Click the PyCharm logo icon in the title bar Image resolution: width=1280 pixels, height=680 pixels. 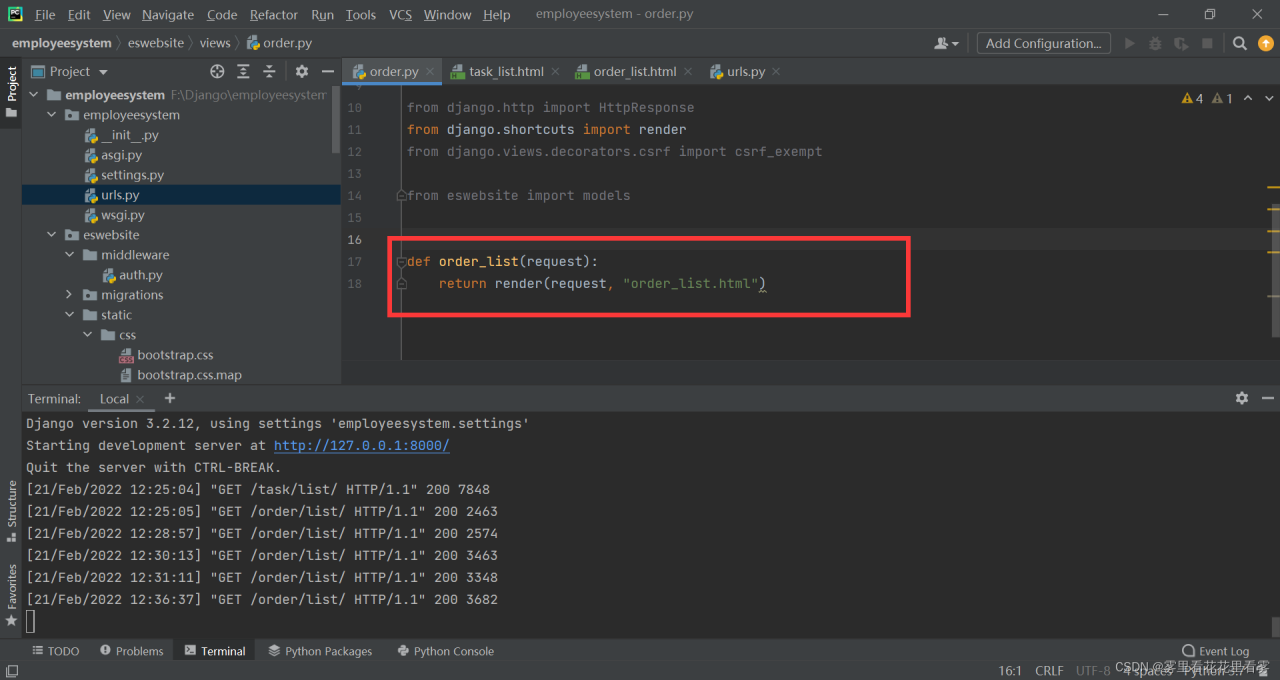(x=15, y=14)
